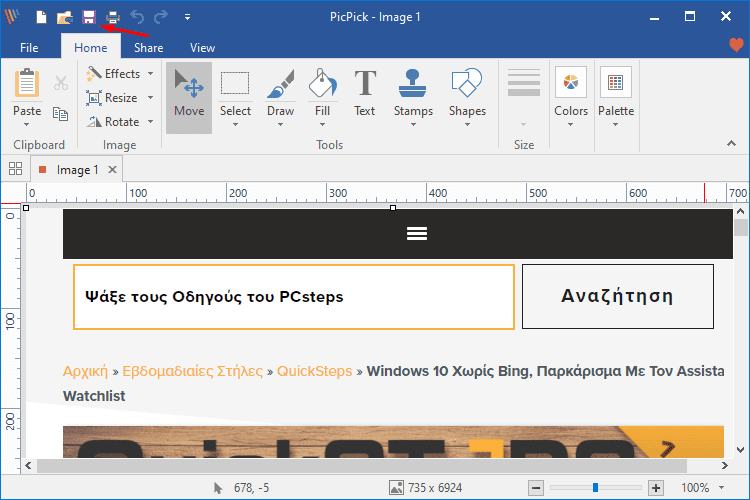Open the Colors picker
750x500 pixels.
(x=571, y=83)
